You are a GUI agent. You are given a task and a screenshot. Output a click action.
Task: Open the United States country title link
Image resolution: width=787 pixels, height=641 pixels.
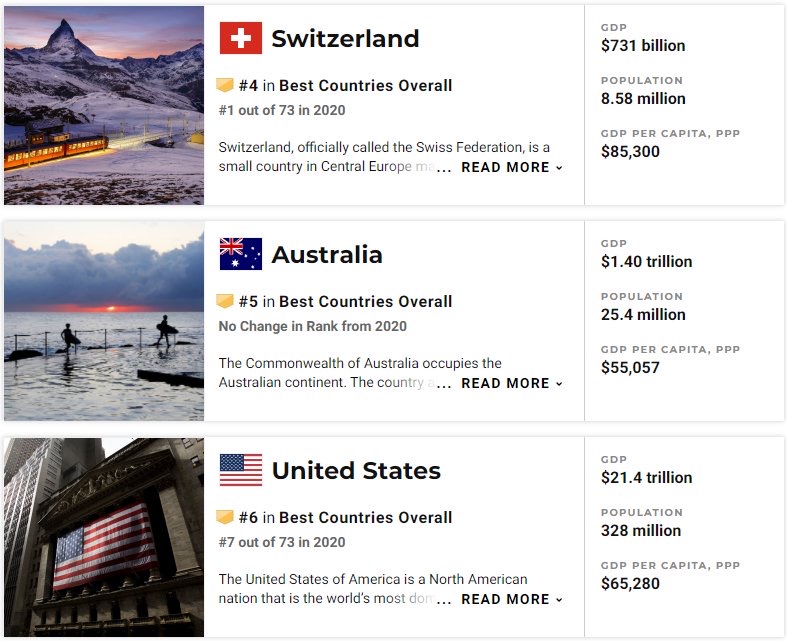356,470
